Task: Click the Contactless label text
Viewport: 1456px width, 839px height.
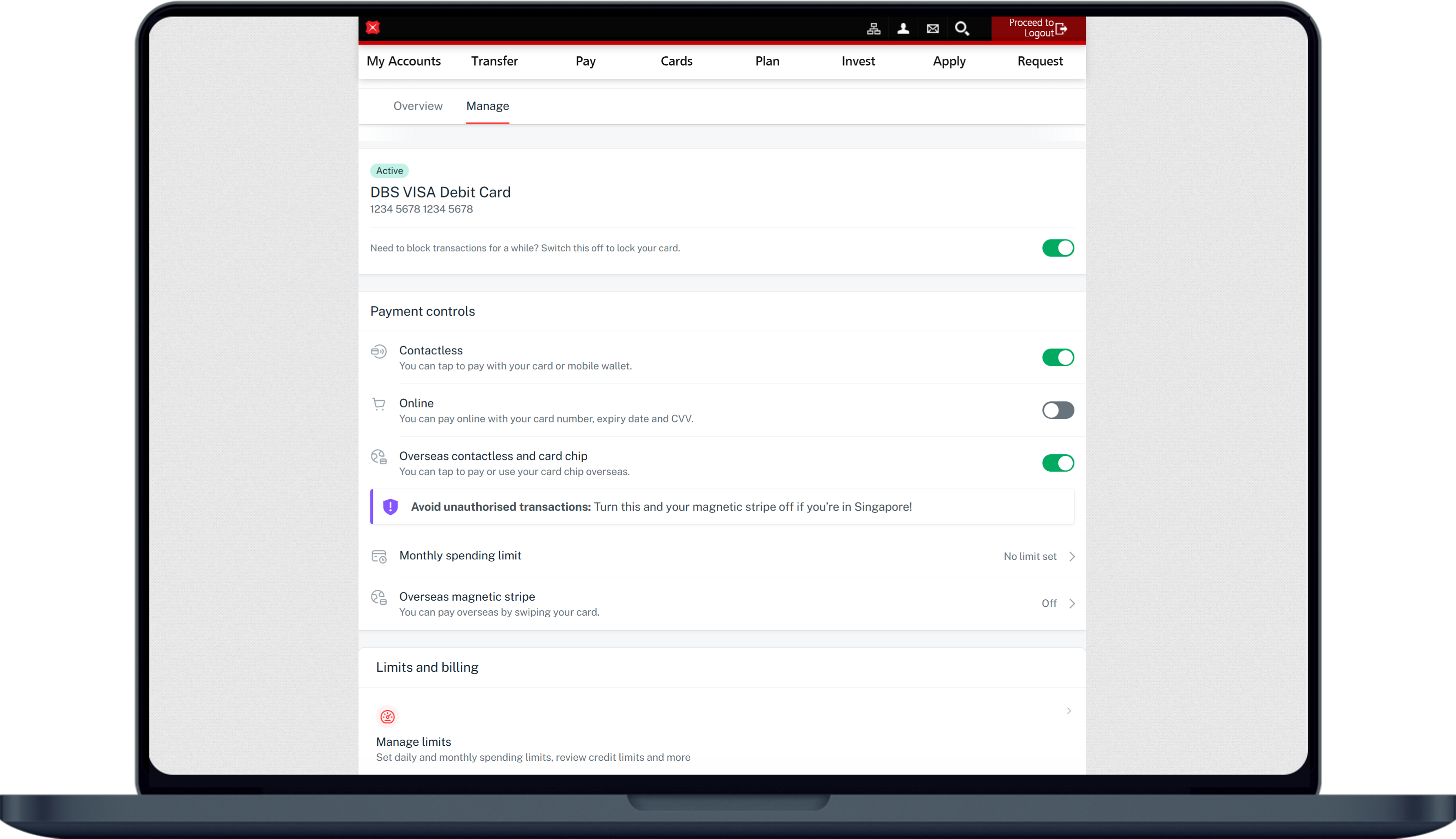Action: click(430, 351)
